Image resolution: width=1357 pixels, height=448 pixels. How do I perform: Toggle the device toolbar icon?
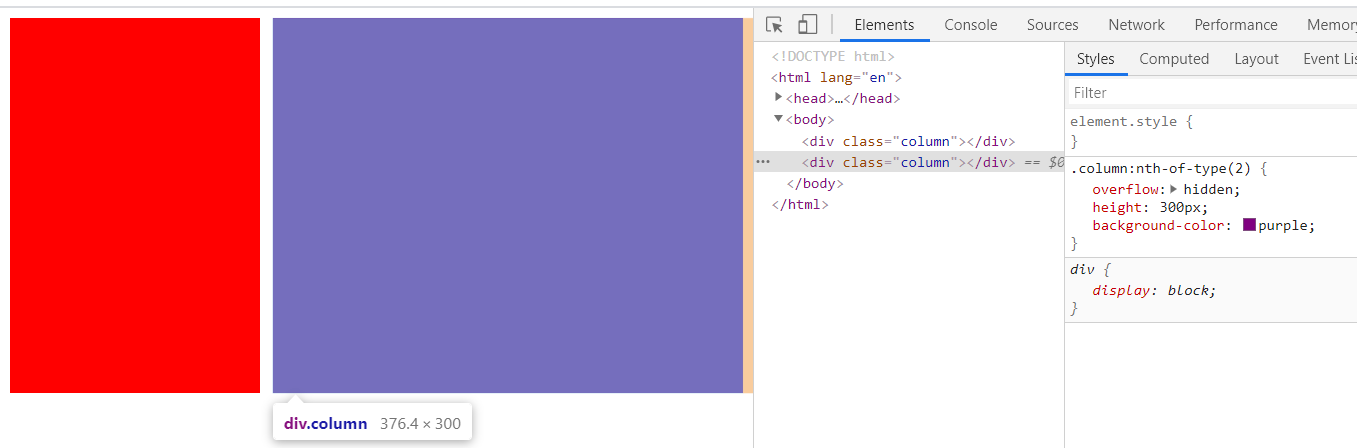coord(807,25)
